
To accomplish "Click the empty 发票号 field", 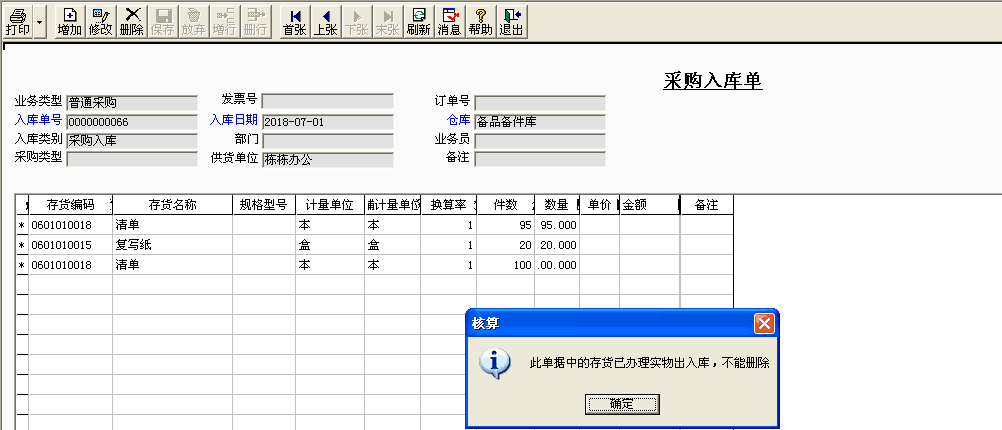I will coord(328,101).
